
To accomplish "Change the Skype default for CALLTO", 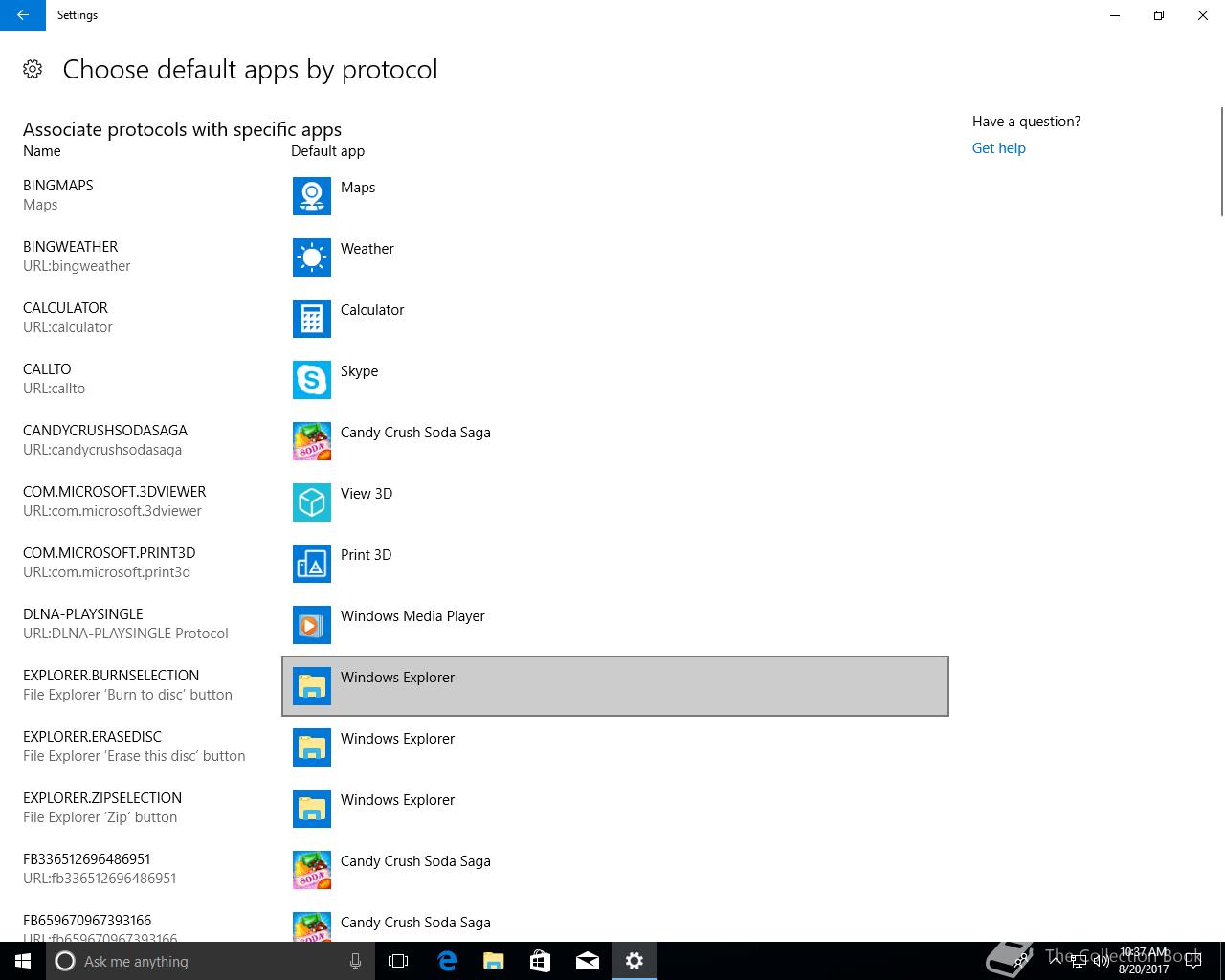I will 615,380.
